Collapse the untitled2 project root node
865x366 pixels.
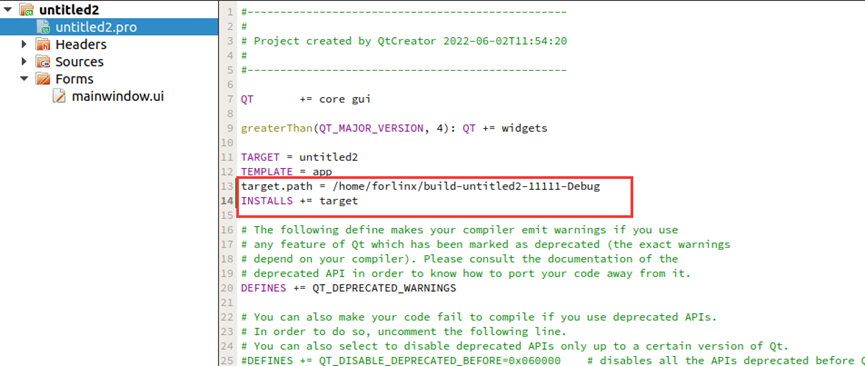(x=7, y=9)
